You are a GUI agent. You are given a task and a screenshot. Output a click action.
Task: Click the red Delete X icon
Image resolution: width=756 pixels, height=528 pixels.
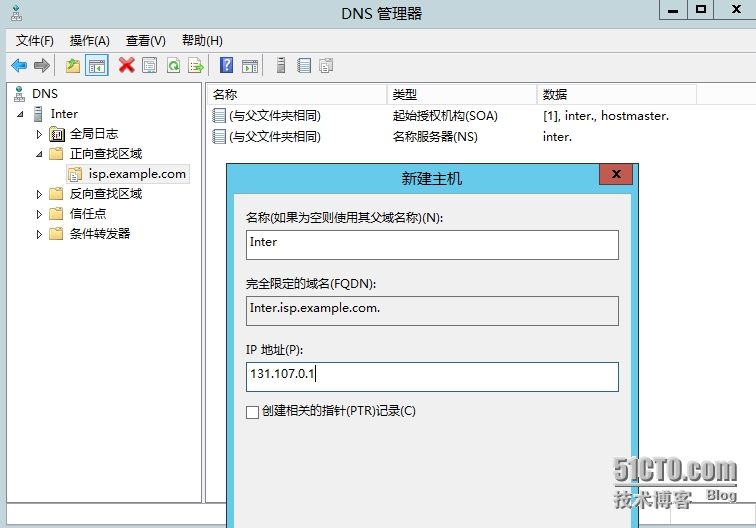tap(126, 65)
